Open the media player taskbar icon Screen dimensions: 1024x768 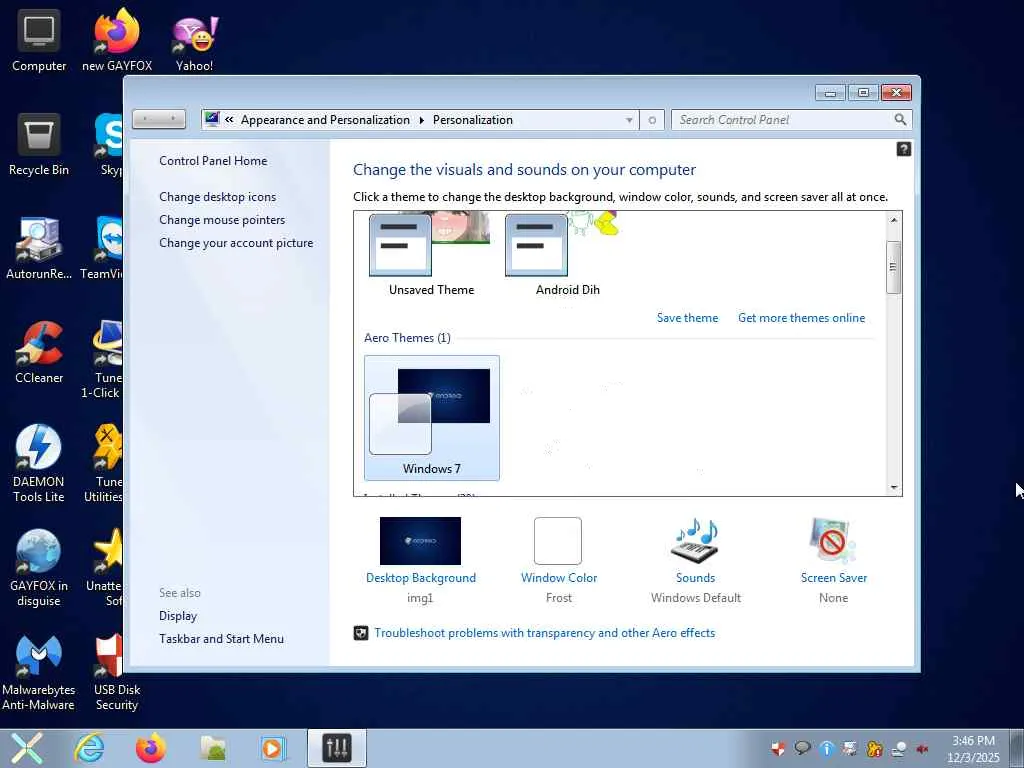tap(273, 748)
